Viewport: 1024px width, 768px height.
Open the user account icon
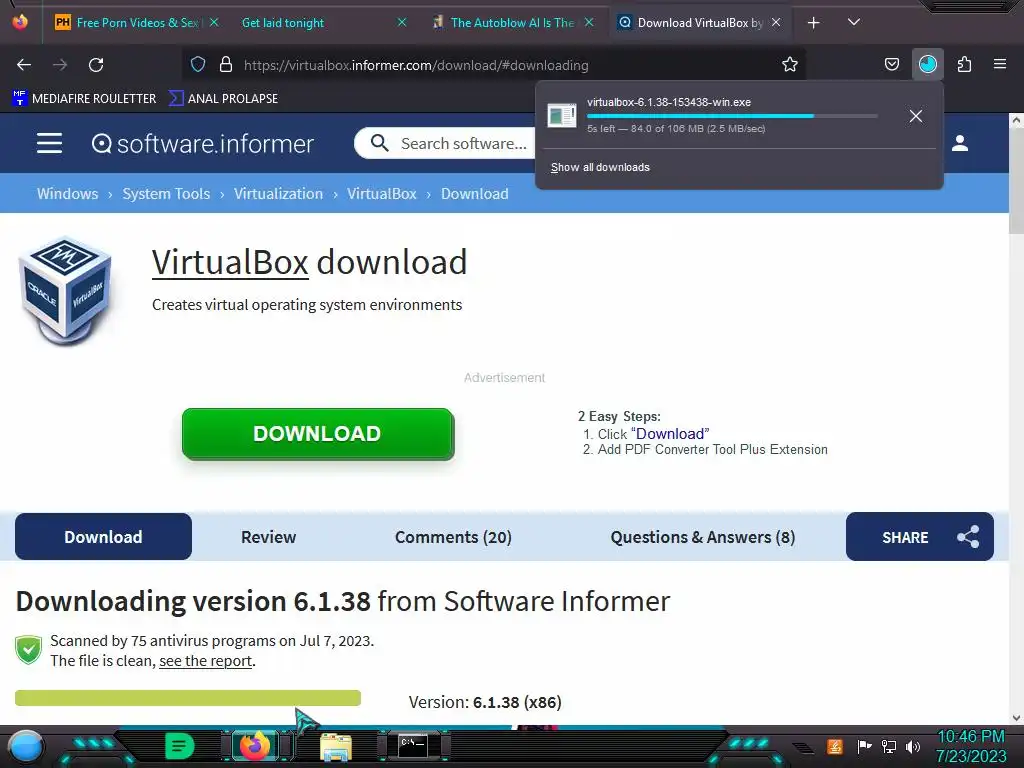pos(959,143)
